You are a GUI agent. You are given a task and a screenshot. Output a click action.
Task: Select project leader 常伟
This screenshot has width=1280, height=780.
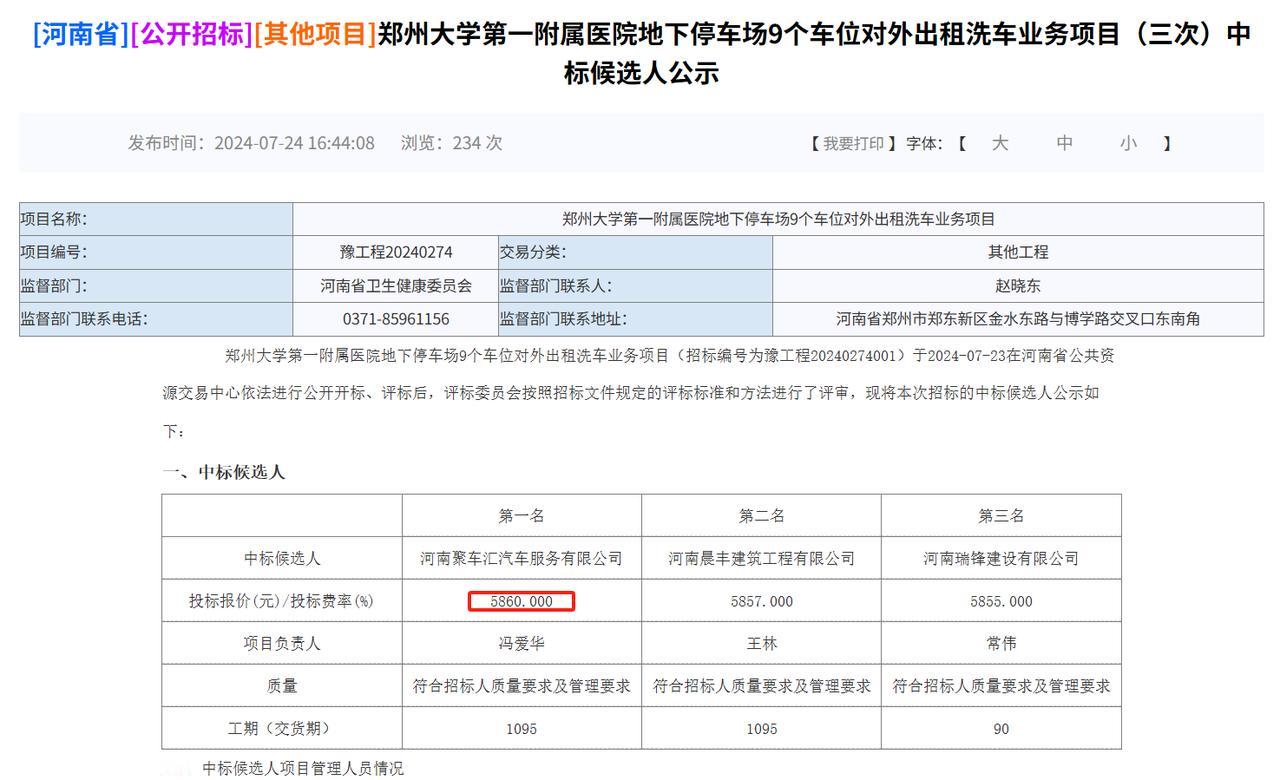coord(1002,644)
